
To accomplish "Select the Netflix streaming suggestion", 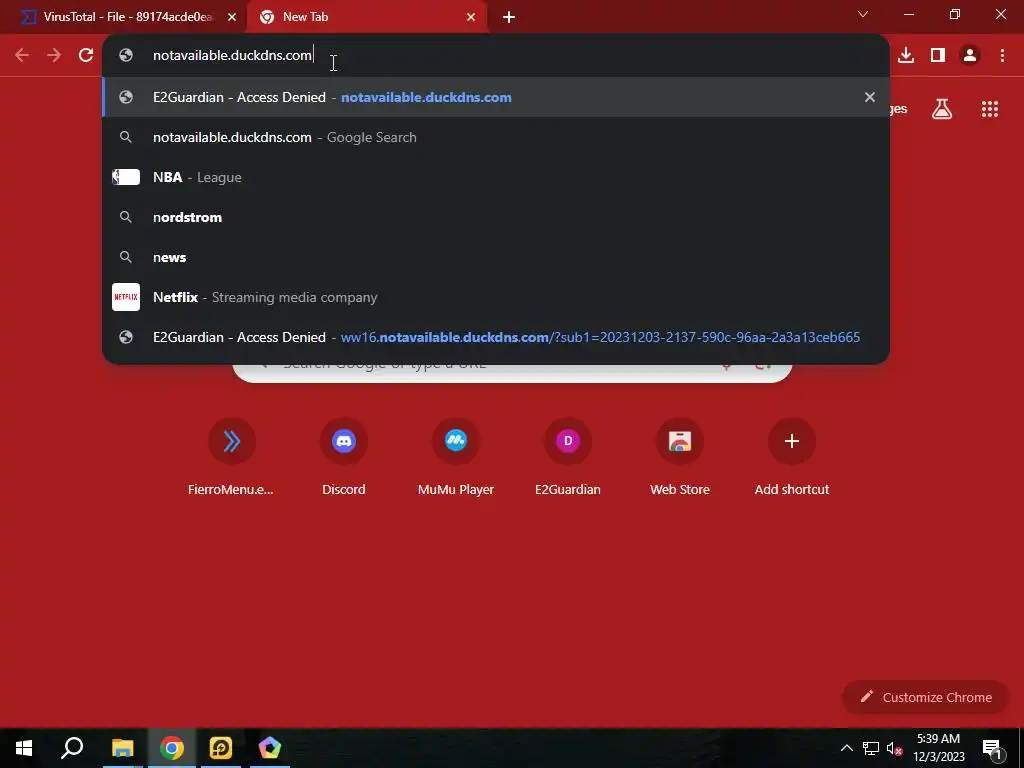I will tap(496, 297).
